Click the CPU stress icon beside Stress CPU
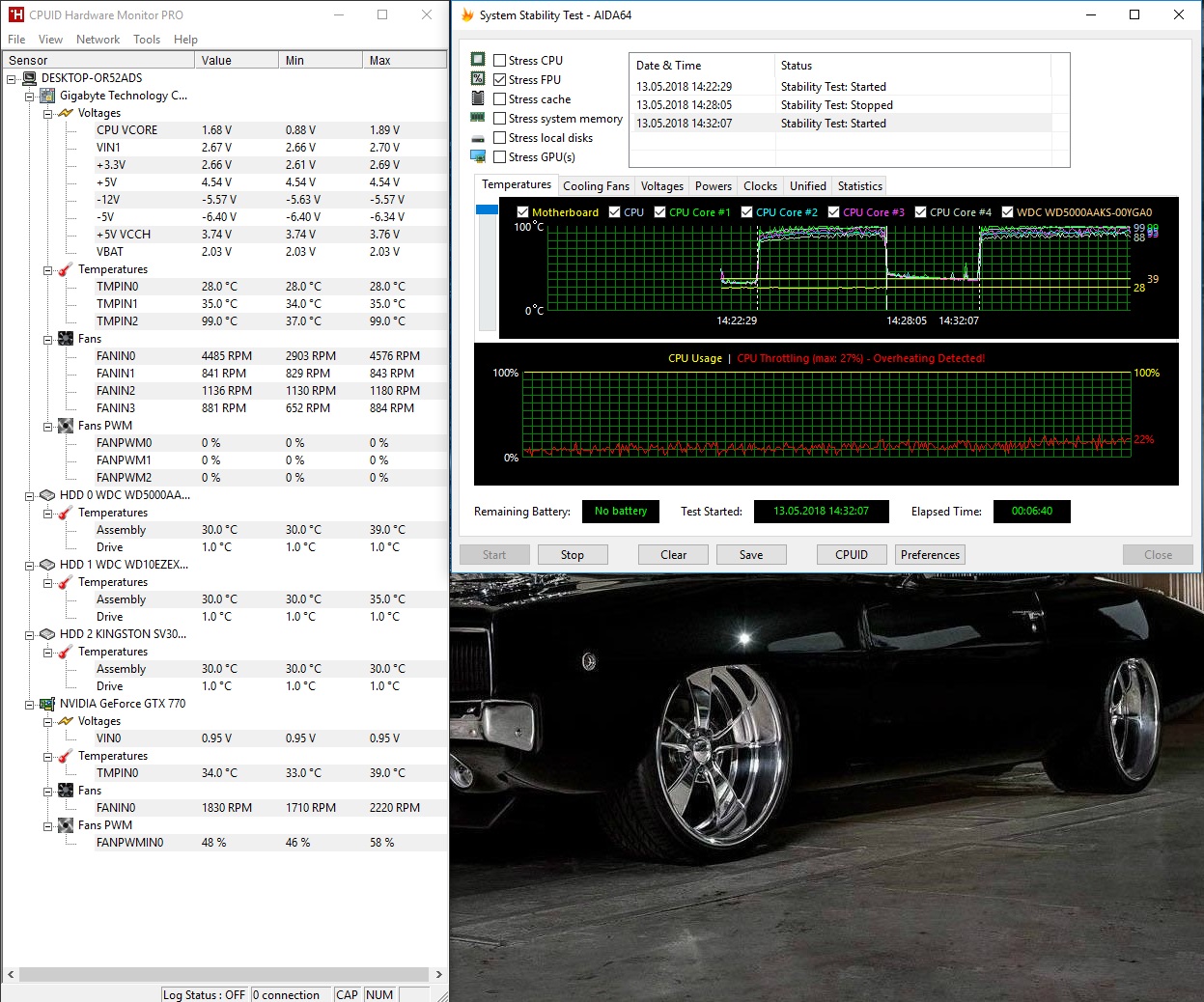The image size is (1204, 1002). [478, 60]
